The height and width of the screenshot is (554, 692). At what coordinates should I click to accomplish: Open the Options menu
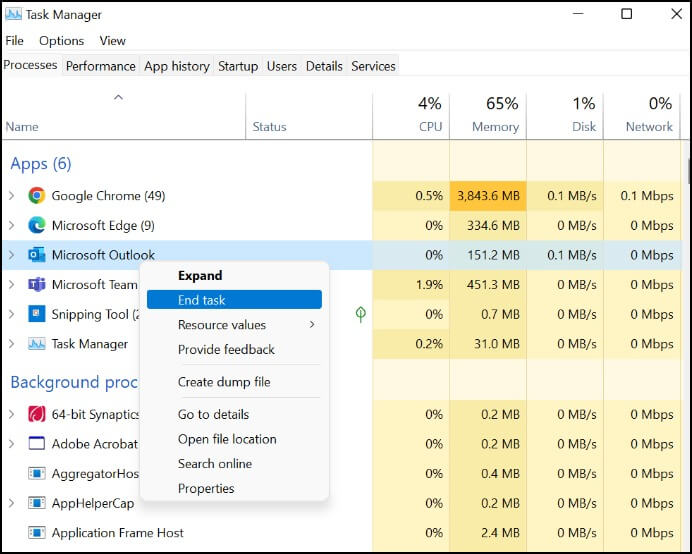click(x=61, y=41)
